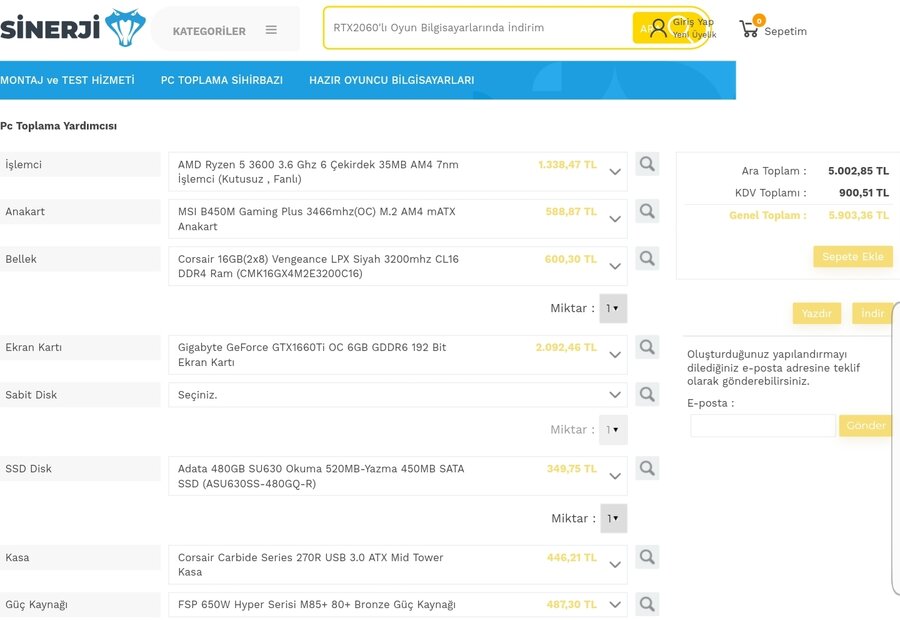Click the İndir button
The height and width of the screenshot is (620, 900).
(x=872, y=313)
